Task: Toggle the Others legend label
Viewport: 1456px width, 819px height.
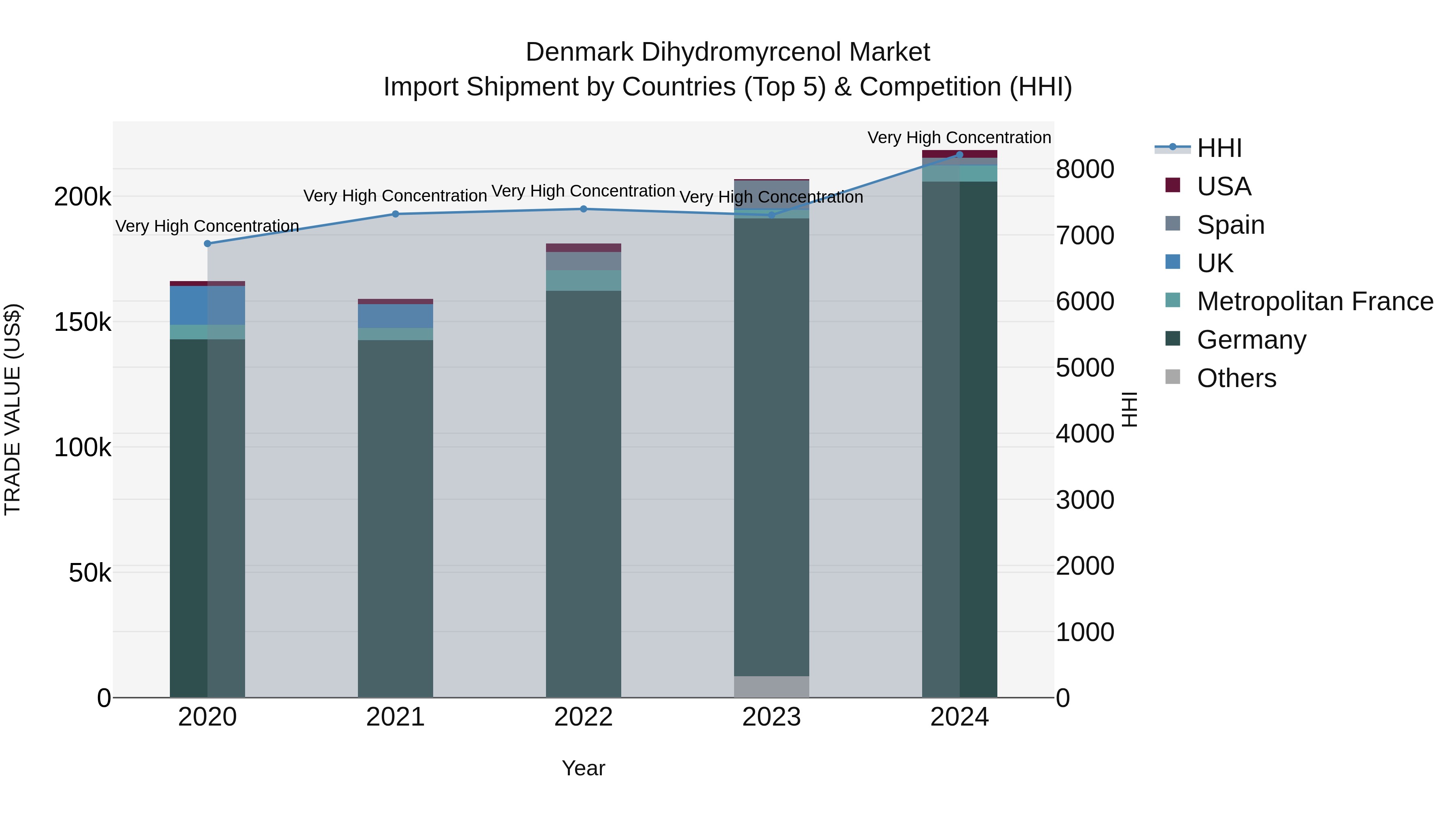Action: tap(1237, 378)
